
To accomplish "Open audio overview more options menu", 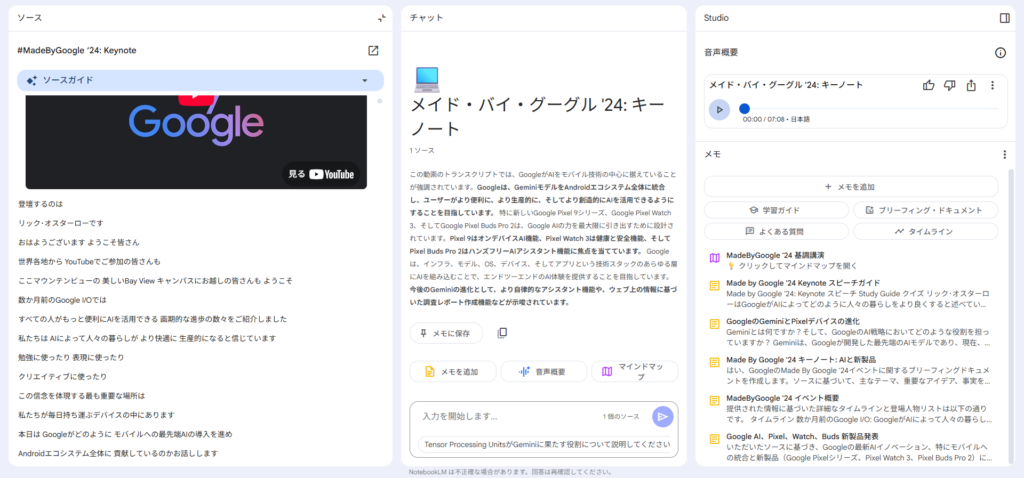I will click(992, 85).
